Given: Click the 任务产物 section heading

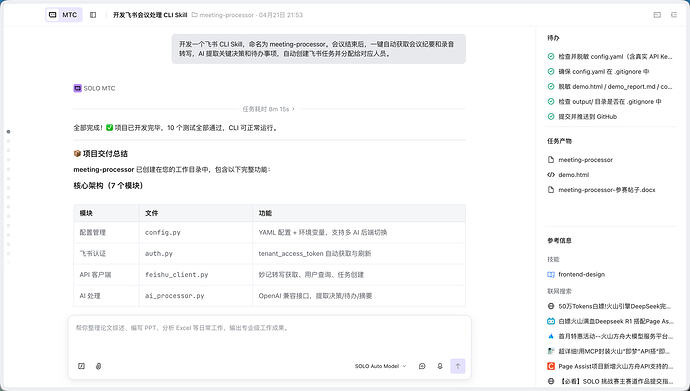Looking at the screenshot, I should coord(559,141).
